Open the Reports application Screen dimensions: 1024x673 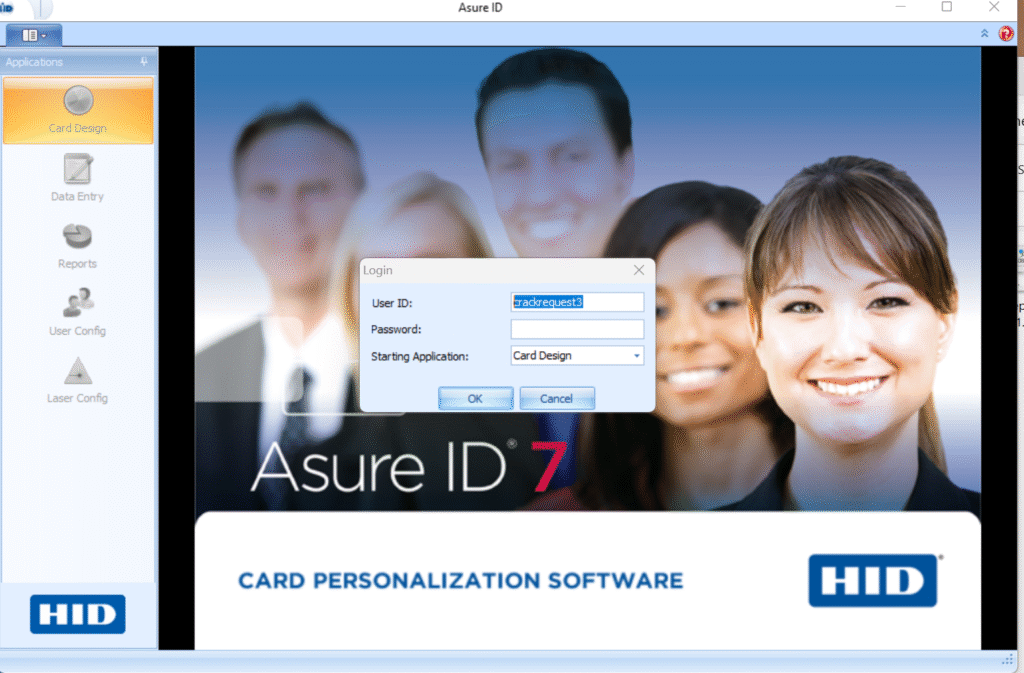[x=77, y=245]
